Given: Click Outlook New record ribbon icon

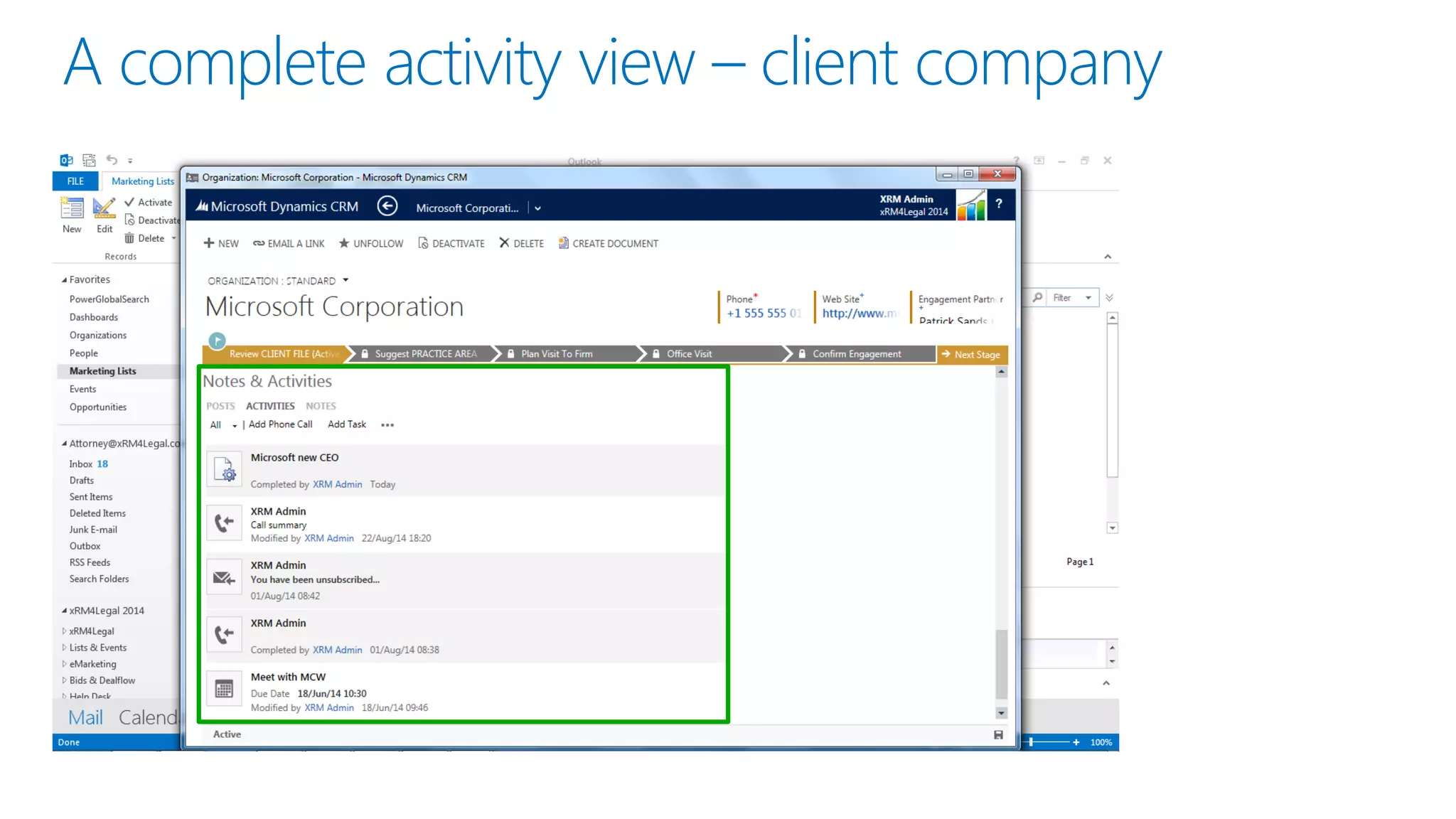Looking at the screenshot, I should 72,214.
